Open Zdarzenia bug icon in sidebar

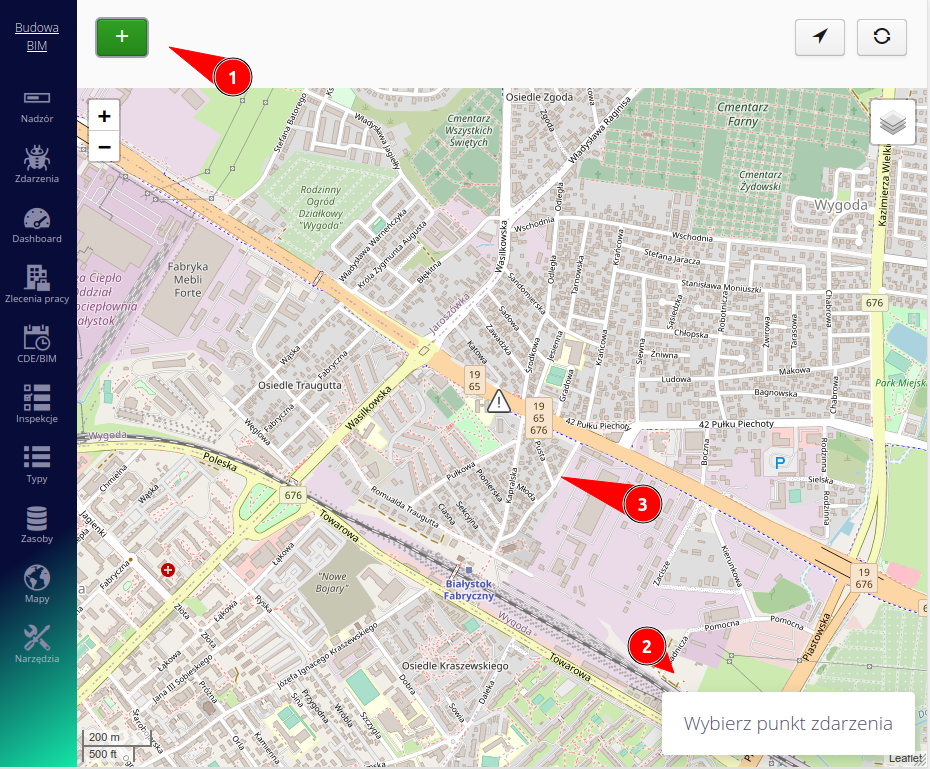37,166
